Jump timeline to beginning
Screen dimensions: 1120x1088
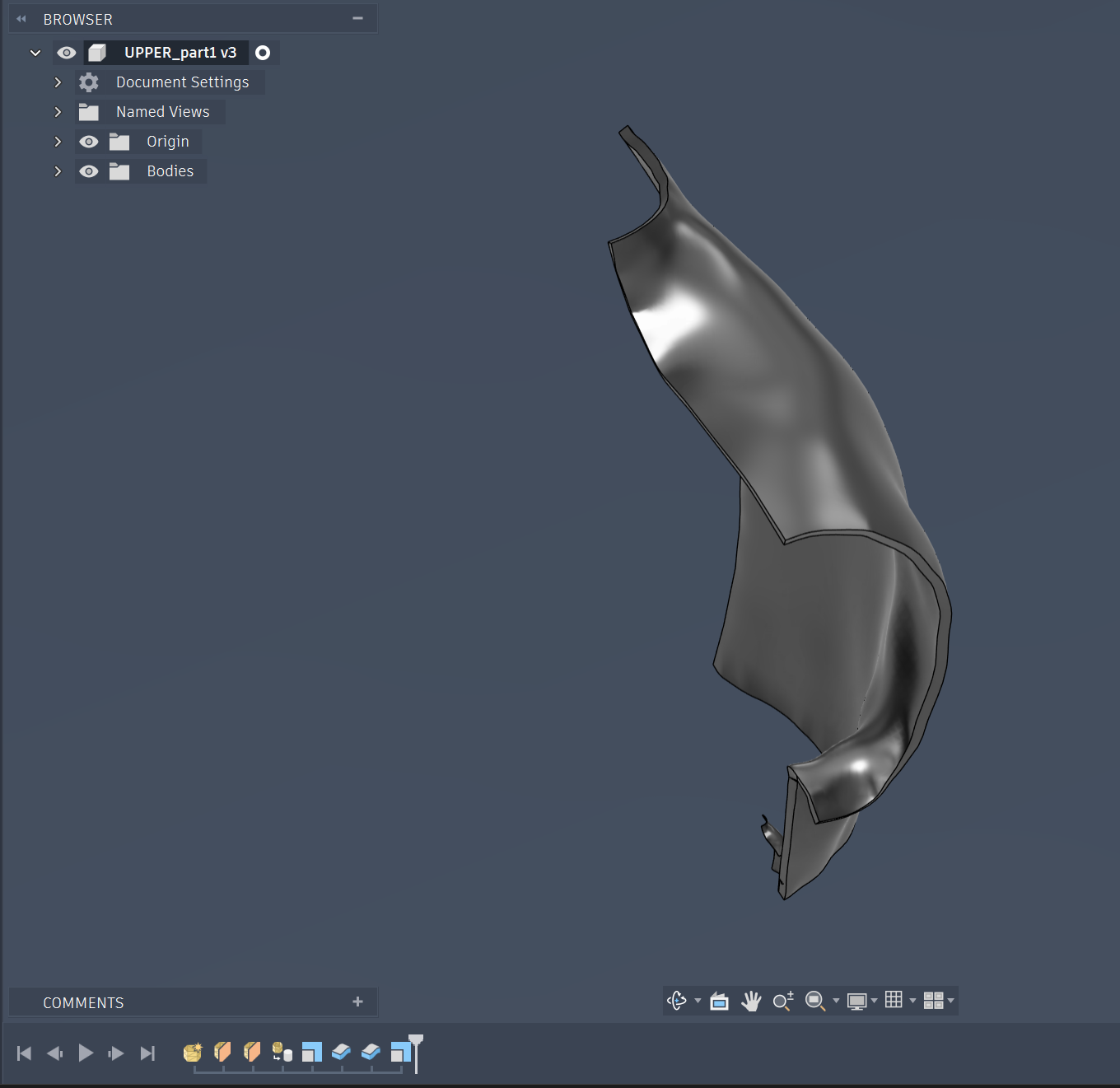(24, 1053)
